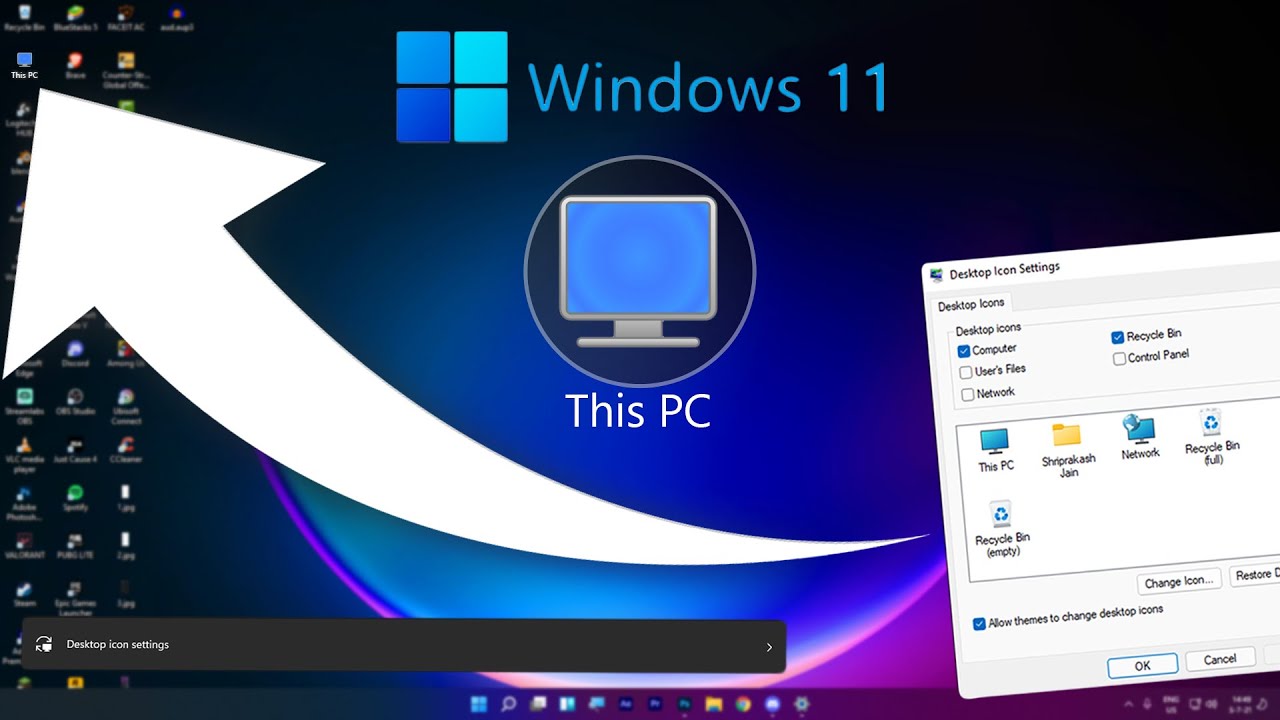Select Shriprakash Jain folder in icon list

(1068, 449)
